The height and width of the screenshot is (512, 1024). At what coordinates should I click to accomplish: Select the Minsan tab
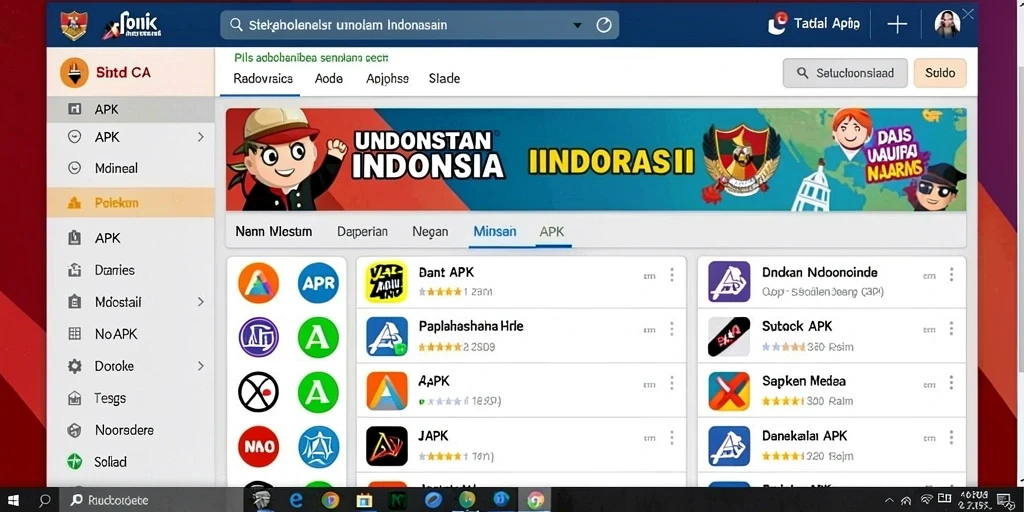click(x=494, y=231)
